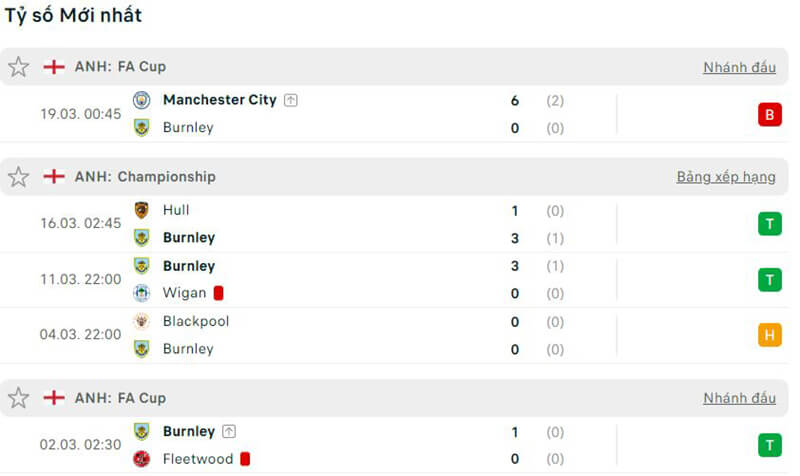Star the first FA Cup league section
800x476 pixels.
19,67
